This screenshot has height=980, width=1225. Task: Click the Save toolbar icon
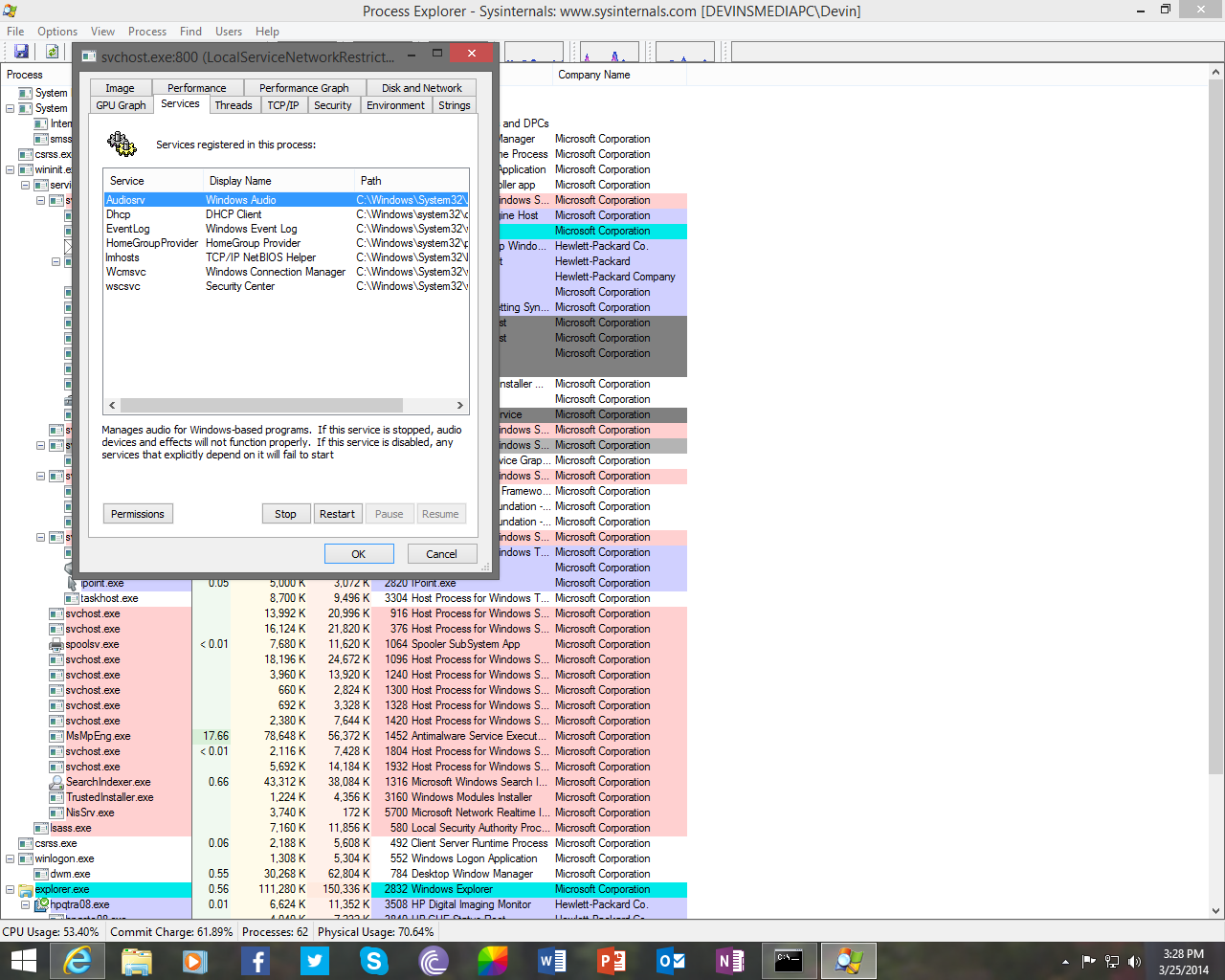click(x=21, y=52)
